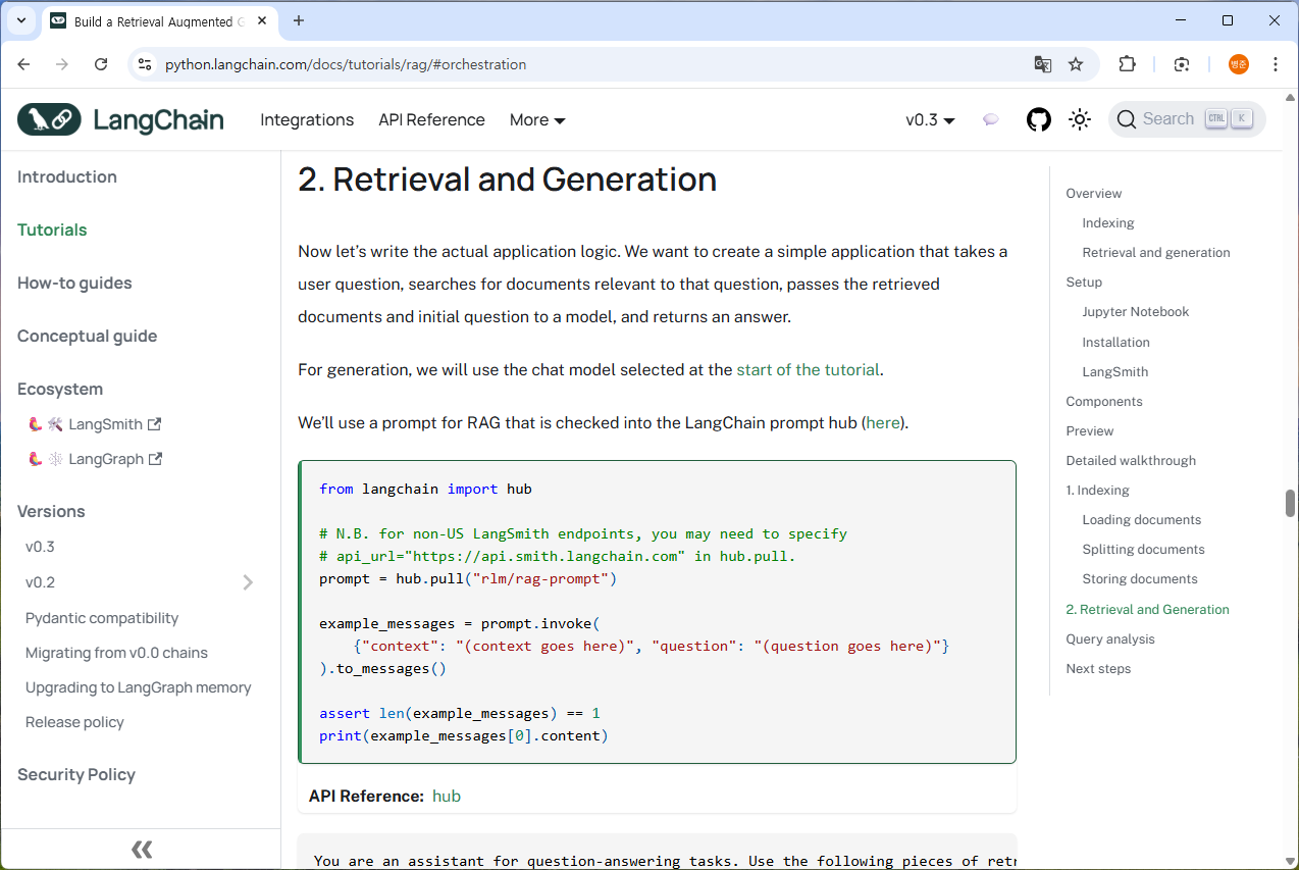Open Security Policy sidebar item
Viewport: 1299px width, 870px height.
[x=76, y=775]
